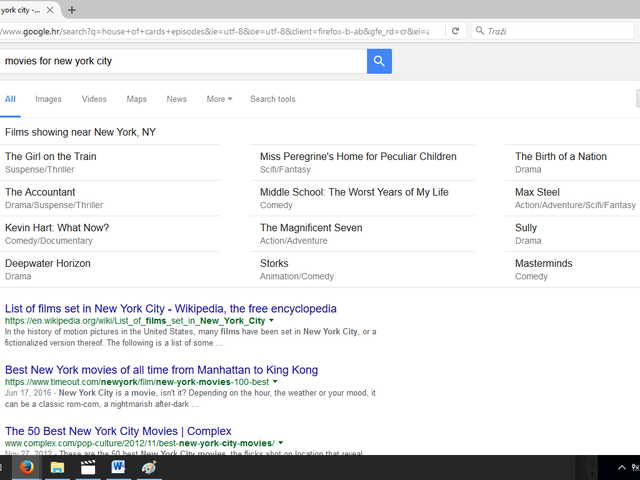
Task: Show hidden system tray icons chevron
Action: pyautogui.click(x=622, y=467)
